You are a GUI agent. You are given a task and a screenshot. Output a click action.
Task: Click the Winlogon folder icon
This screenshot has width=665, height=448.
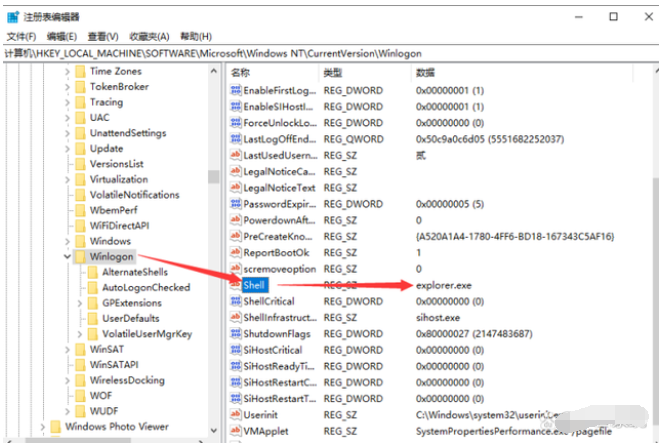(x=79, y=257)
